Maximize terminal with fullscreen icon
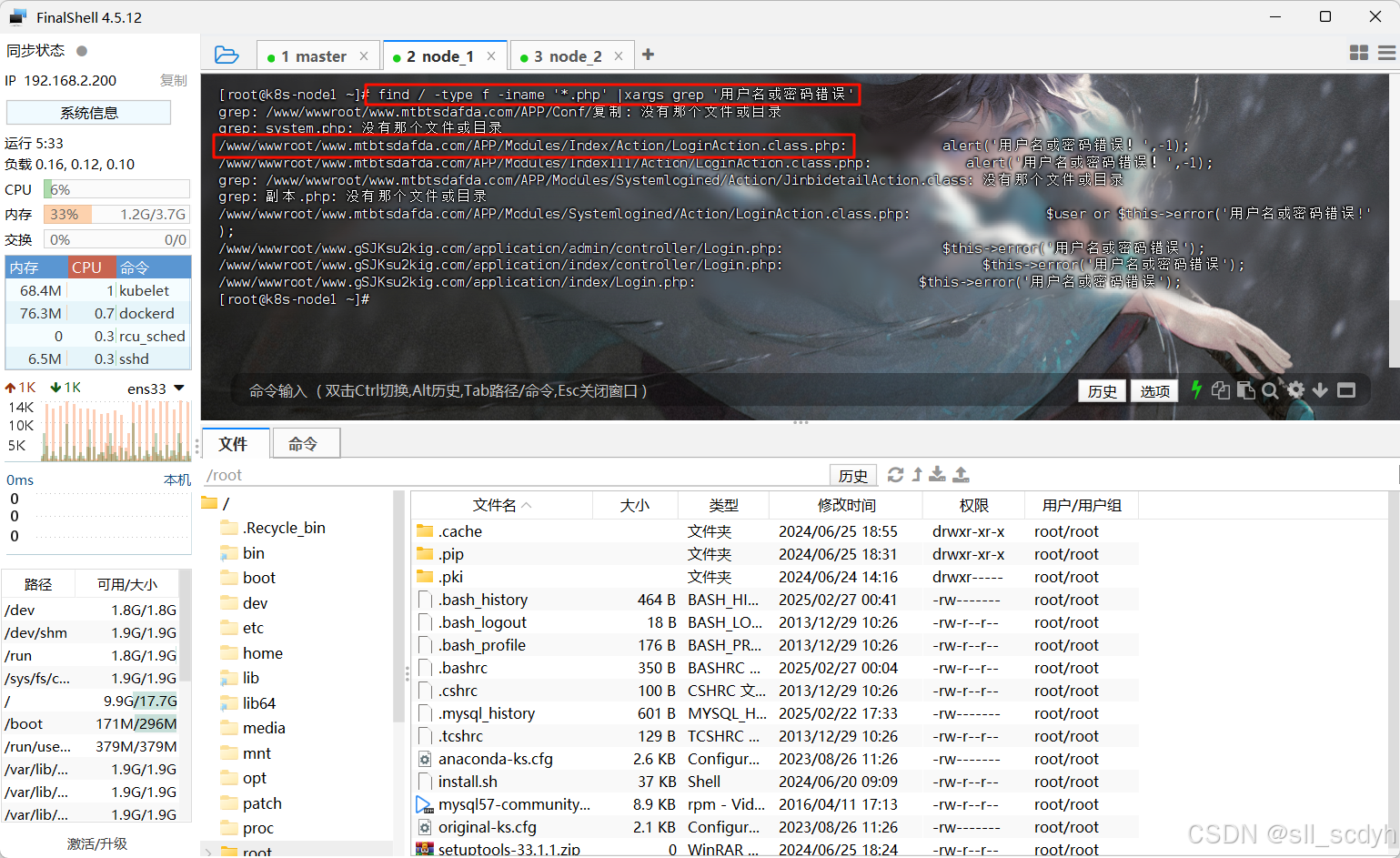This screenshot has height=858, width=1400. click(x=1346, y=390)
